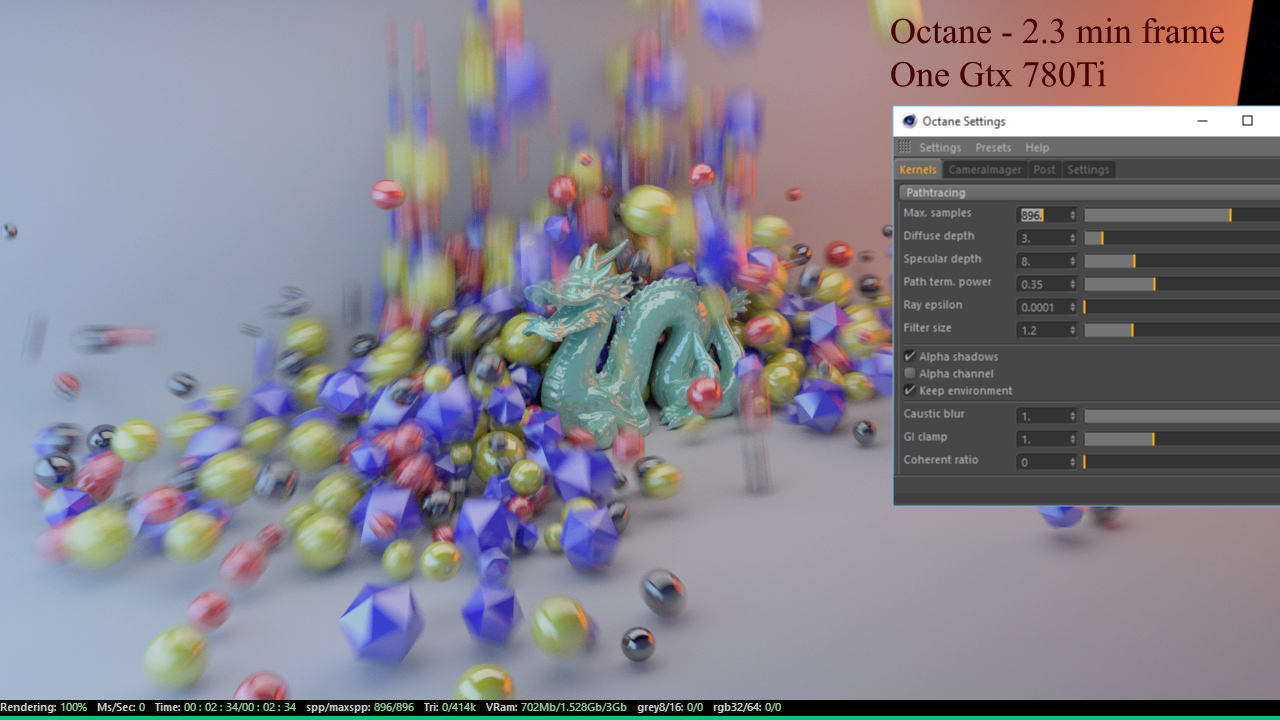Click the GI clamp slider bar
The image size is (1280, 720).
[x=1182, y=439]
